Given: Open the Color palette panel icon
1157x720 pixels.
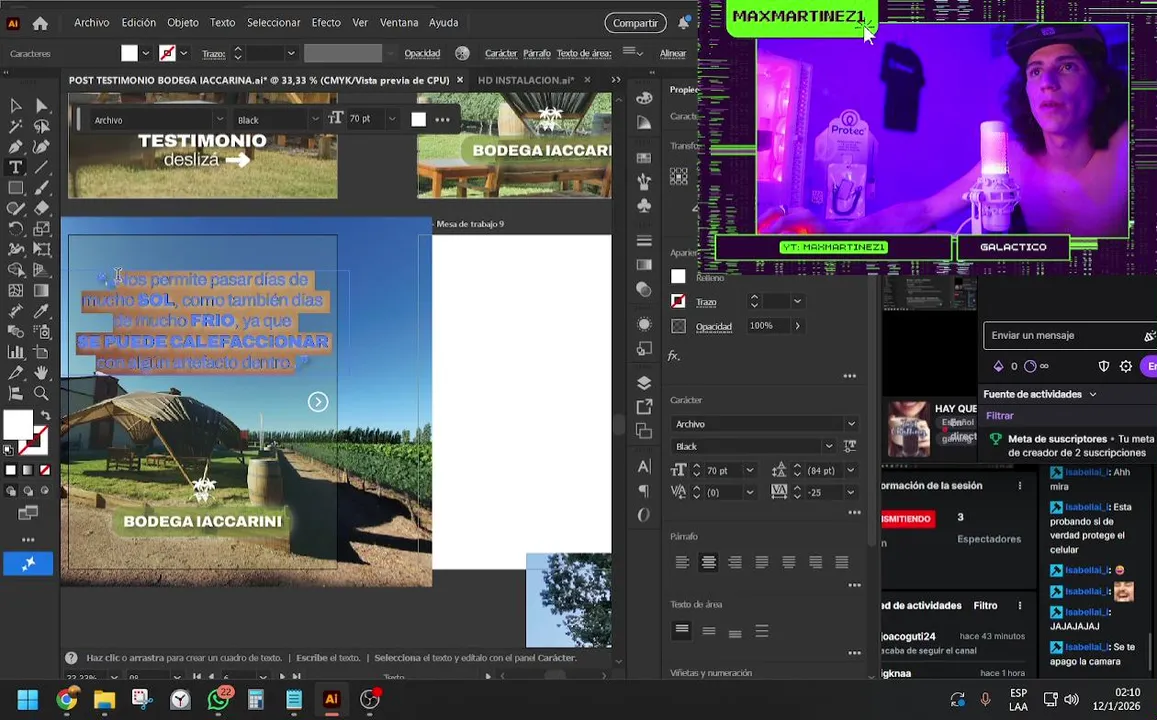Looking at the screenshot, I should point(644,98).
